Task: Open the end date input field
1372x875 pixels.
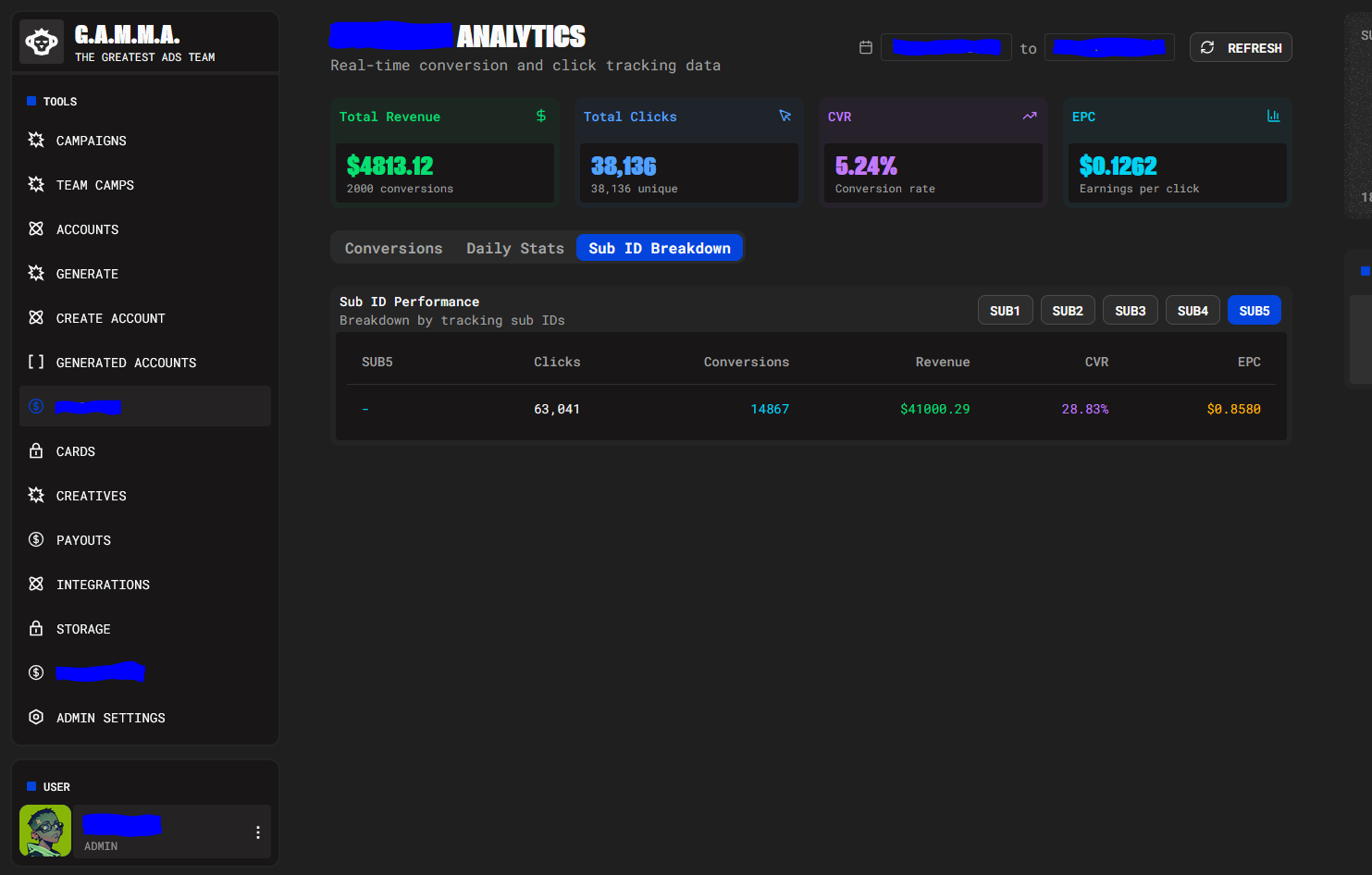Action: click(1108, 47)
